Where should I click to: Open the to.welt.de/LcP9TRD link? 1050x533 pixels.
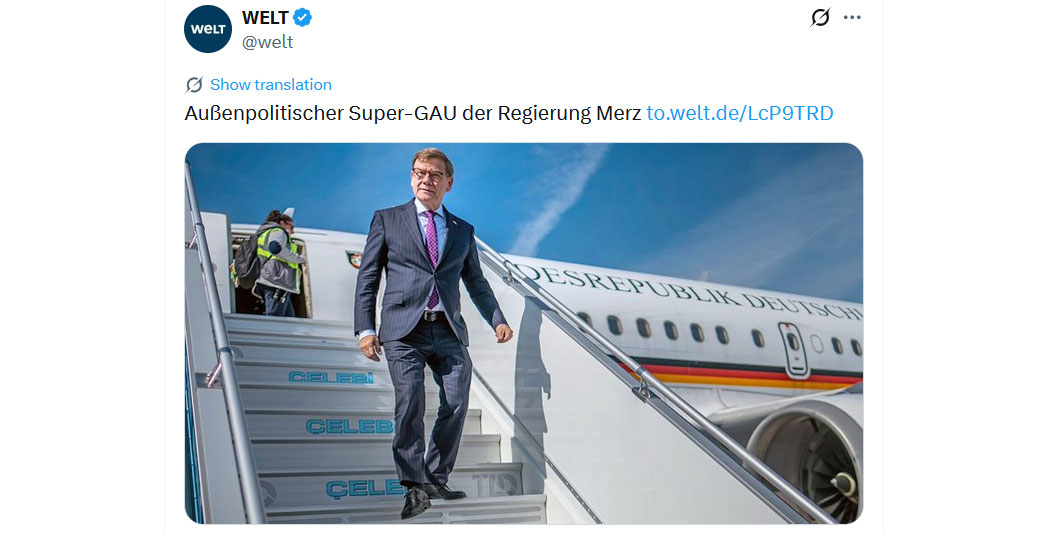(739, 113)
